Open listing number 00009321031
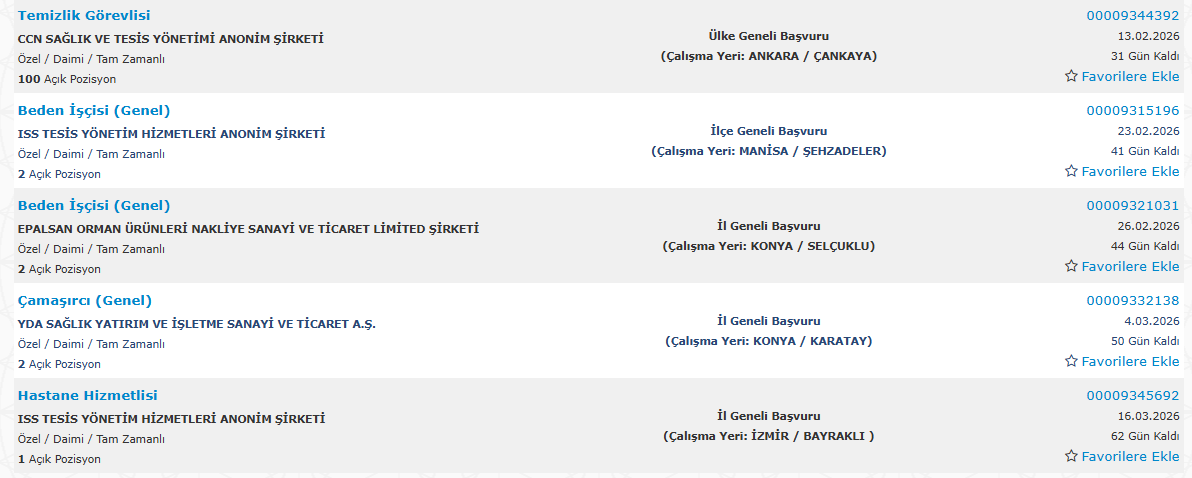Image resolution: width=1192 pixels, height=478 pixels. (x=1133, y=206)
